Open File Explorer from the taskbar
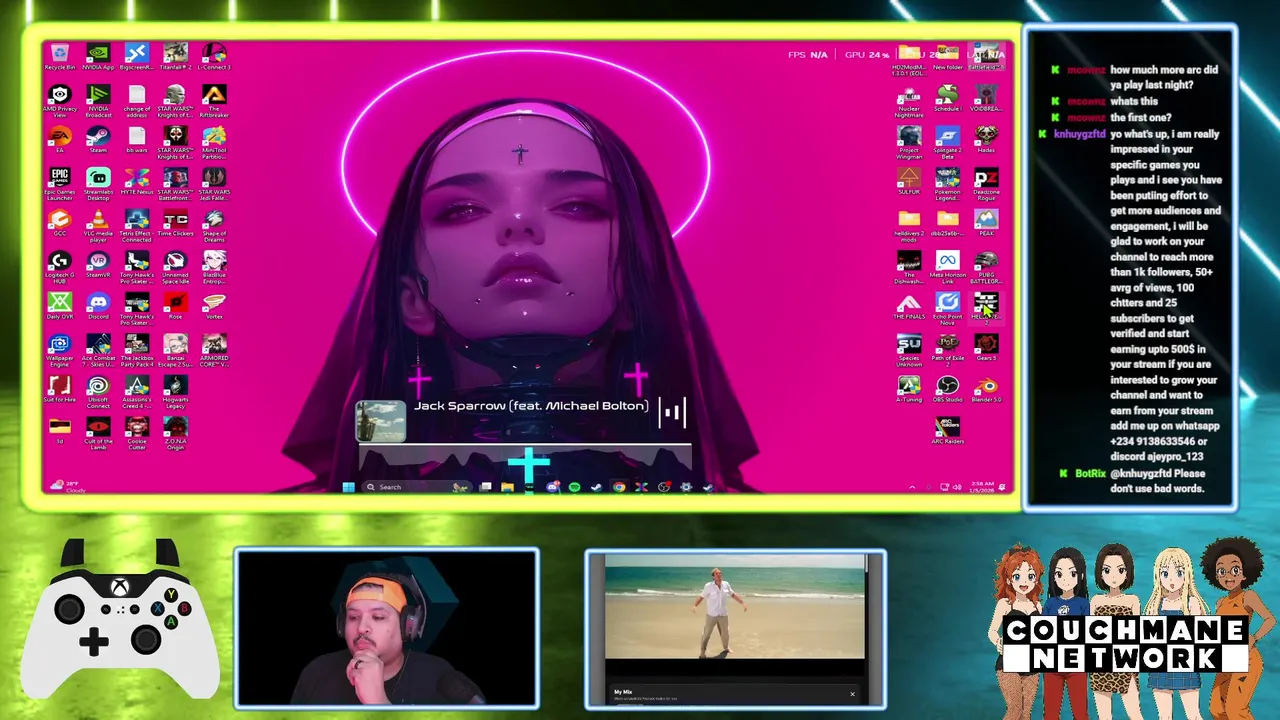 507,487
